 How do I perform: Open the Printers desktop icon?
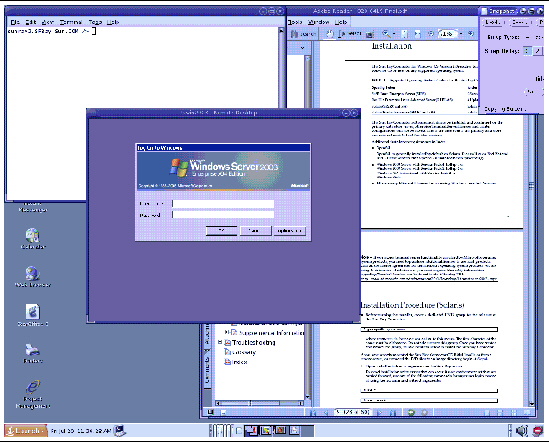pos(33,353)
